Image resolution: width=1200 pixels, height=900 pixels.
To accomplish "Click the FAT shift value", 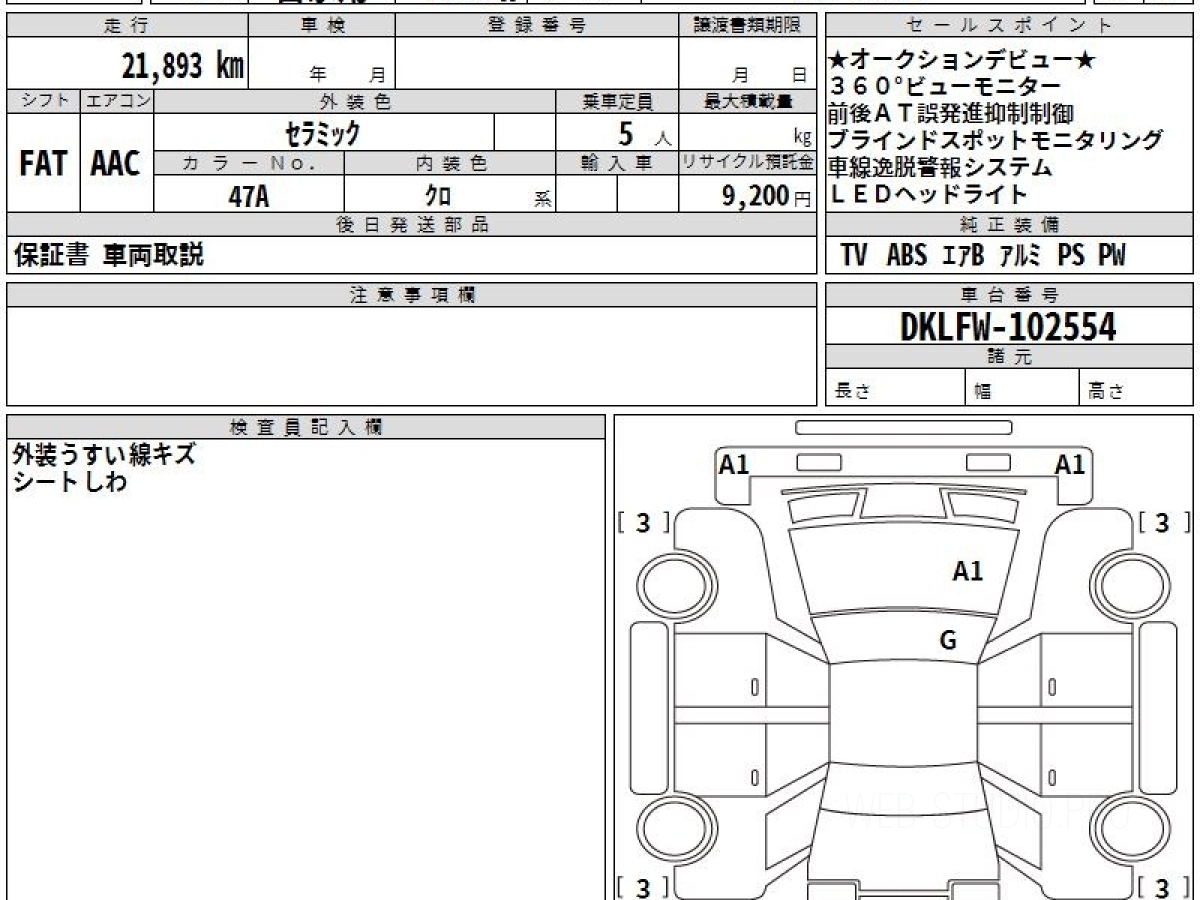I will 43,164.
